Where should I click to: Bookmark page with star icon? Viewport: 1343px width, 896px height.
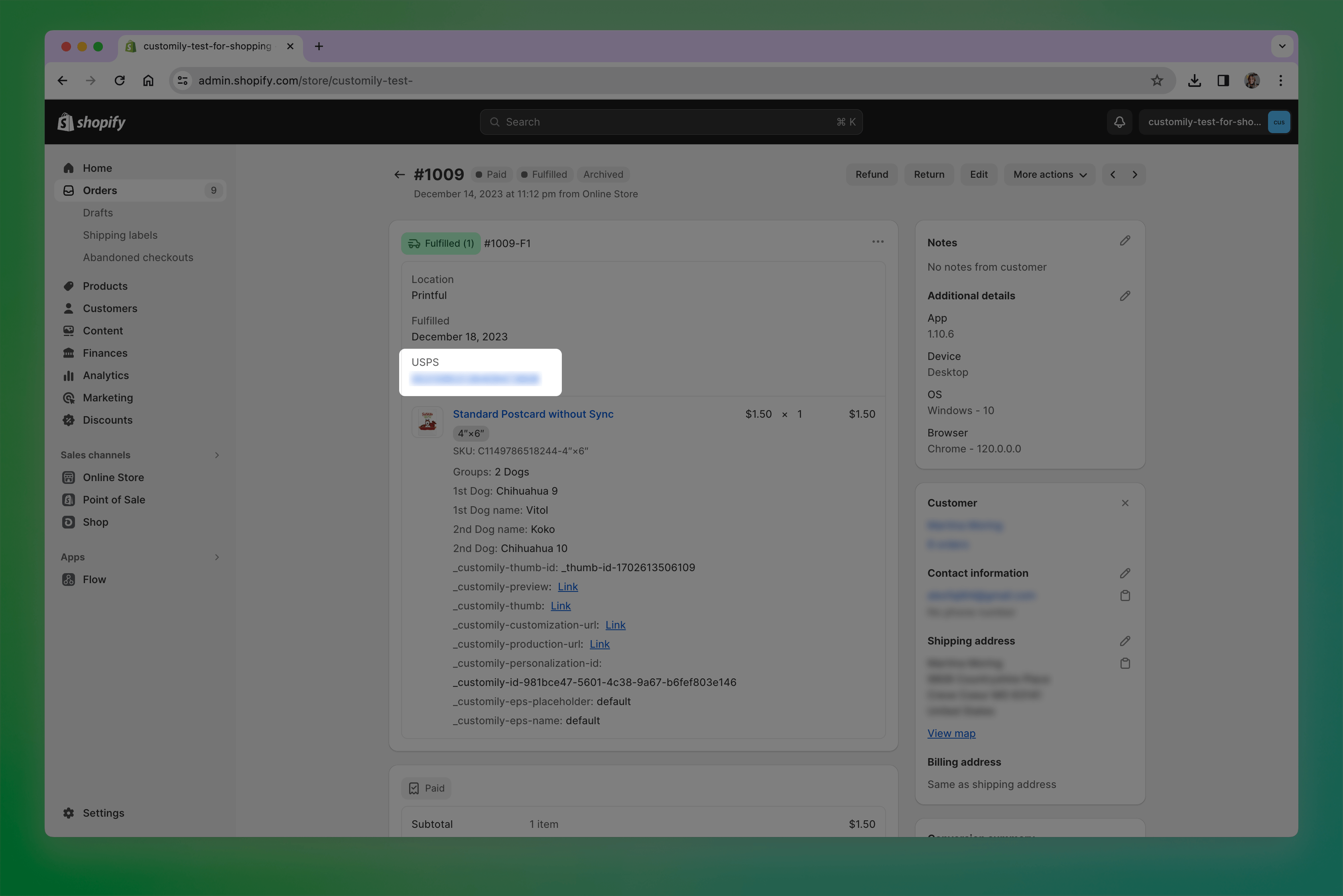click(1157, 81)
